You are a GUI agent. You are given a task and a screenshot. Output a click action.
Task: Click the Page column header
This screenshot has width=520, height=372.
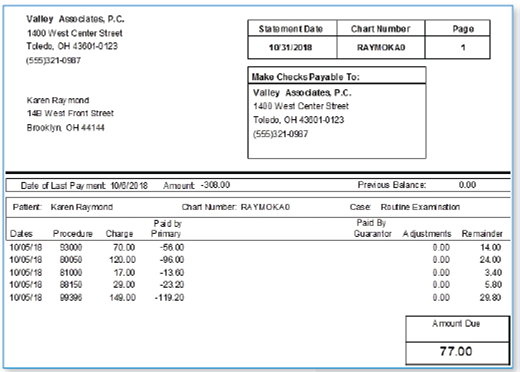tap(463, 29)
